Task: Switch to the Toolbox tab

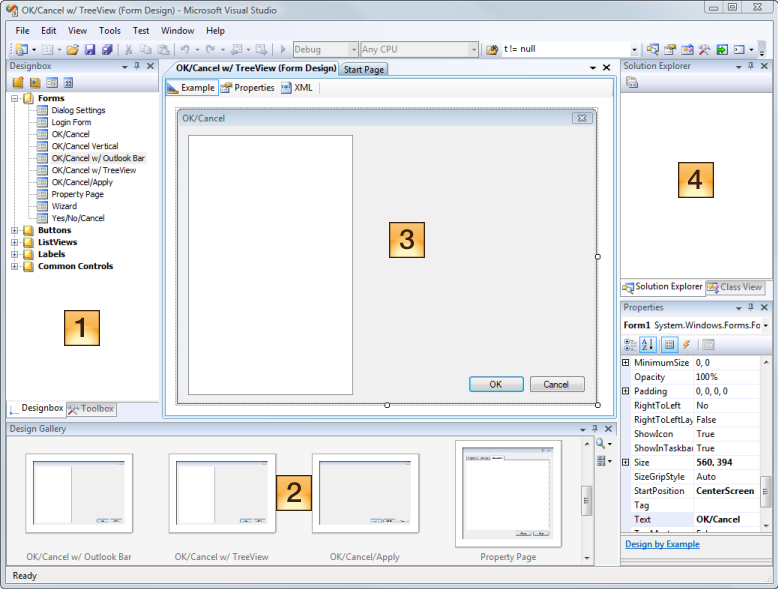Action: coord(92,409)
